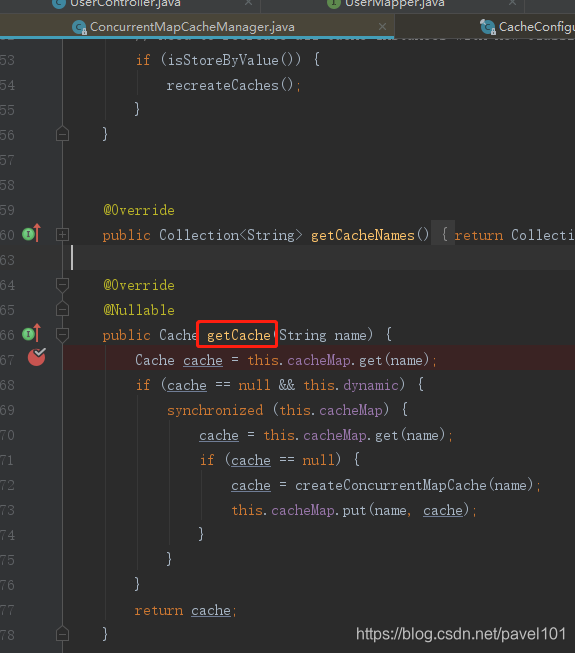Viewport: 575px width, 653px height.
Task: Click the @Override annotation on line 64
Action: 139,285
